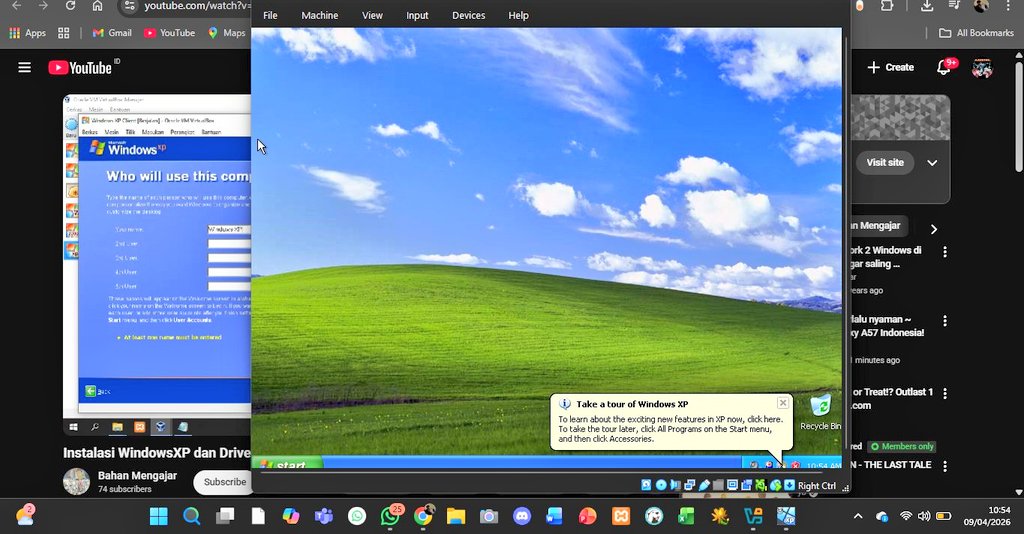Click VirtualBox optical drive status icon
Image resolution: width=1024 pixels, height=534 pixels.
[x=661, y=485]
